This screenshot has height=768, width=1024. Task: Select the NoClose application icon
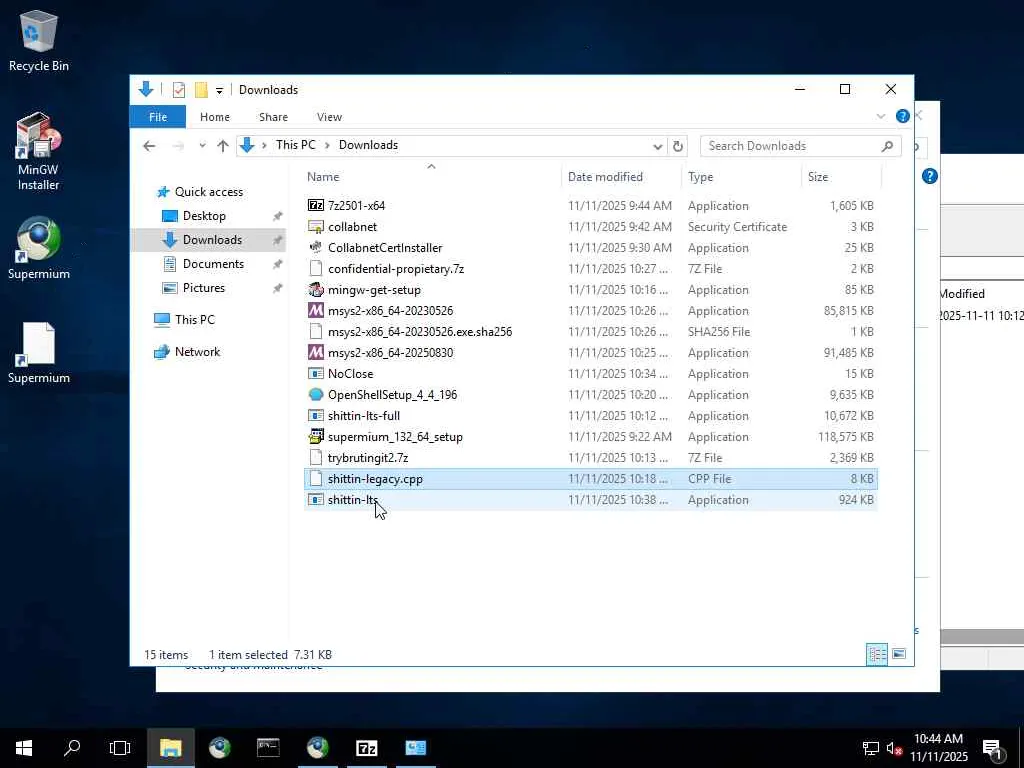[315, 374]
